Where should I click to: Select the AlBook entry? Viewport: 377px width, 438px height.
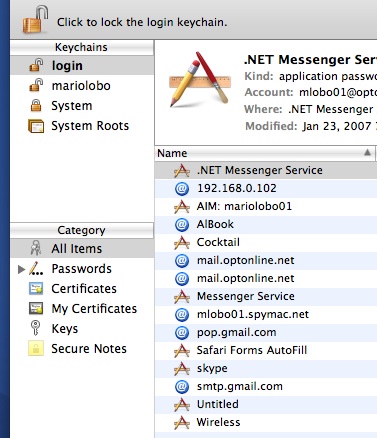(266, 224)
